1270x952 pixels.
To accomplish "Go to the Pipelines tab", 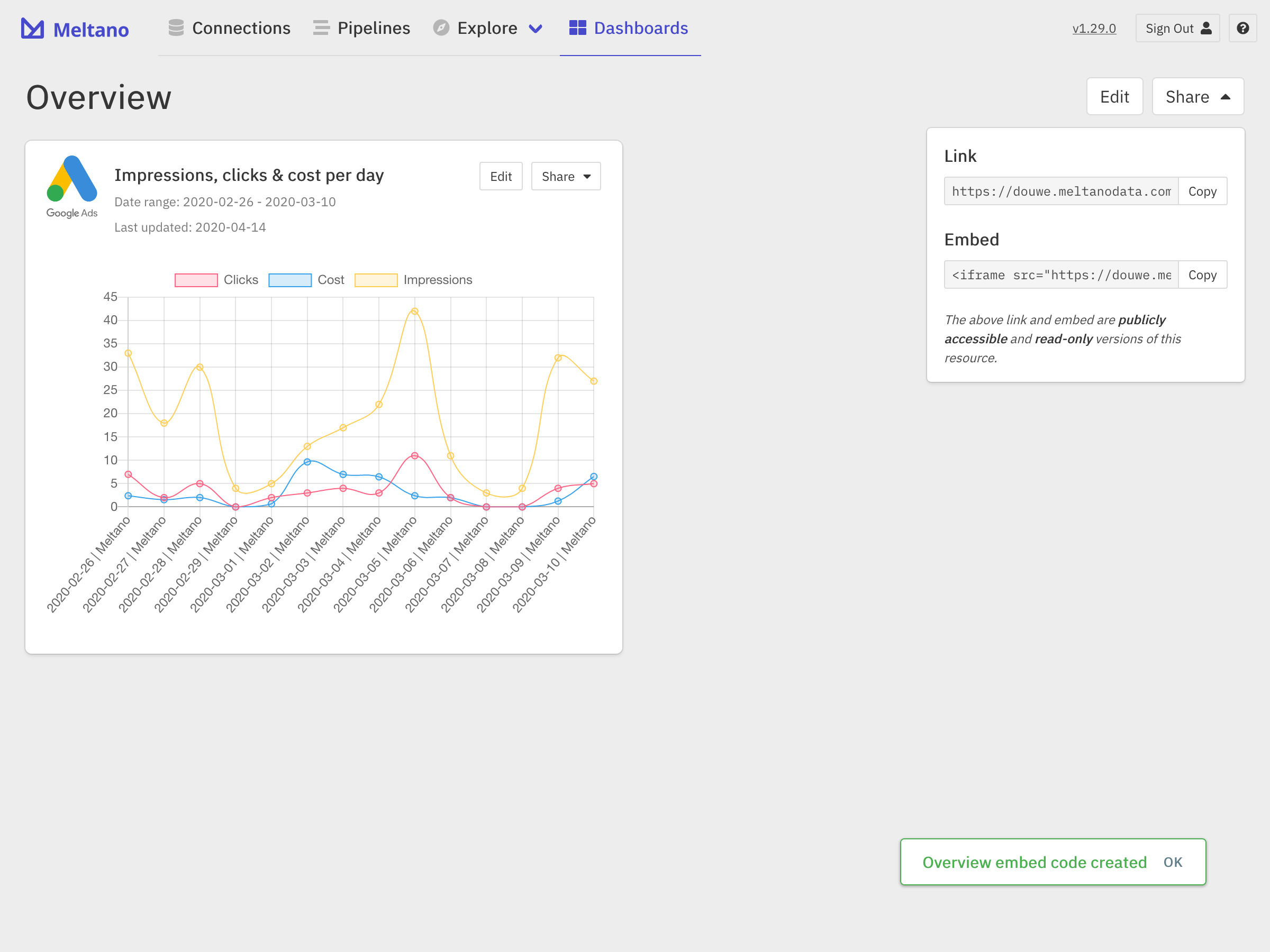I will (373, 28).
